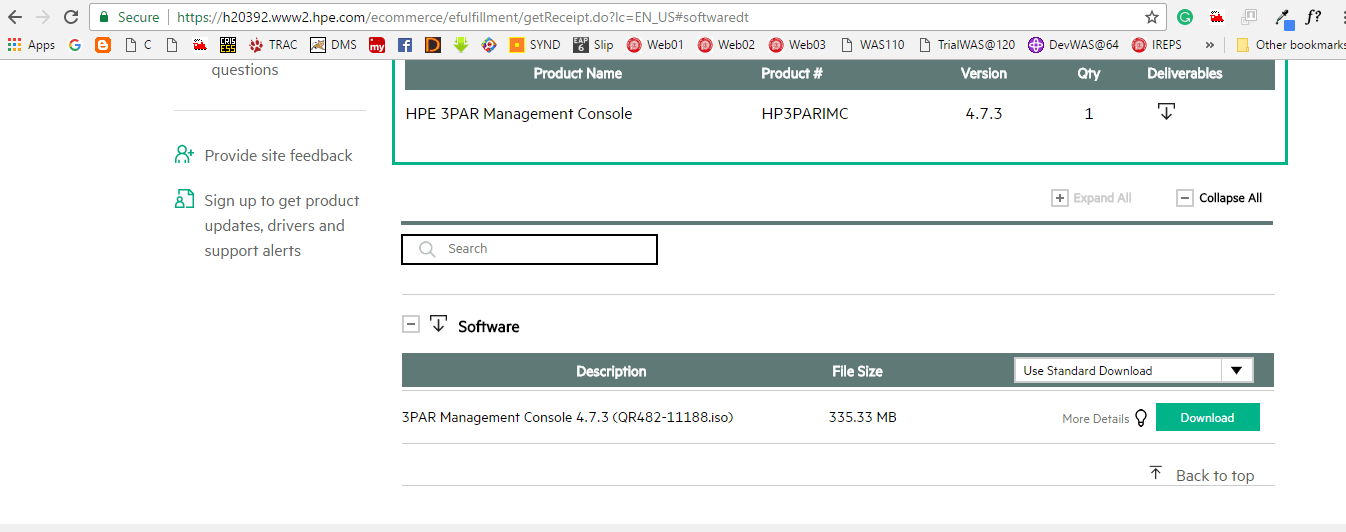The image size is (1346, 532).
Task: Click Sign up to get product updates link
Action: click(x=282, y=225)
